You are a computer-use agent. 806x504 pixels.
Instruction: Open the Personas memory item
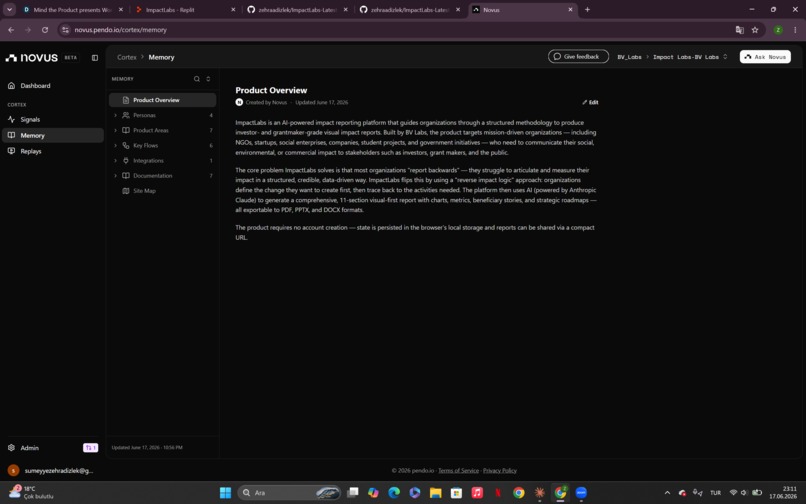click(144, 115)
